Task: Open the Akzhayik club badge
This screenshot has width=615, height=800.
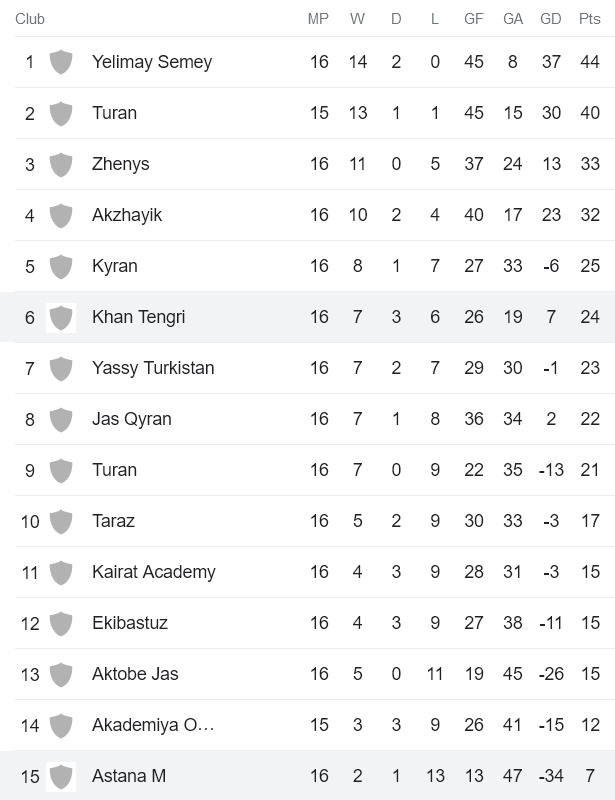Action: coord(61,215)
